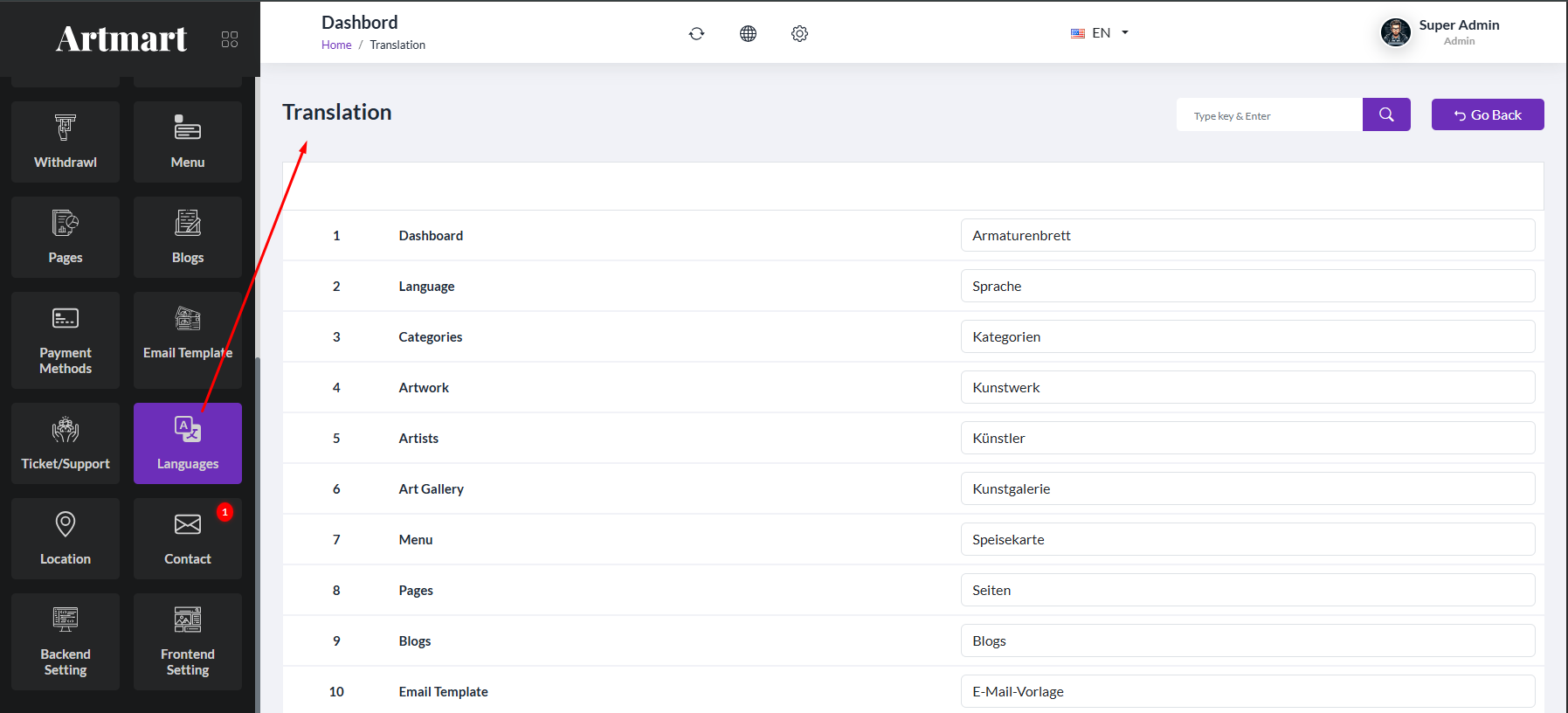Open Ticket/Support from sidebar
Image resolution: width=1568 pixels, height=713 pixels.
click(x=66, y=443)
